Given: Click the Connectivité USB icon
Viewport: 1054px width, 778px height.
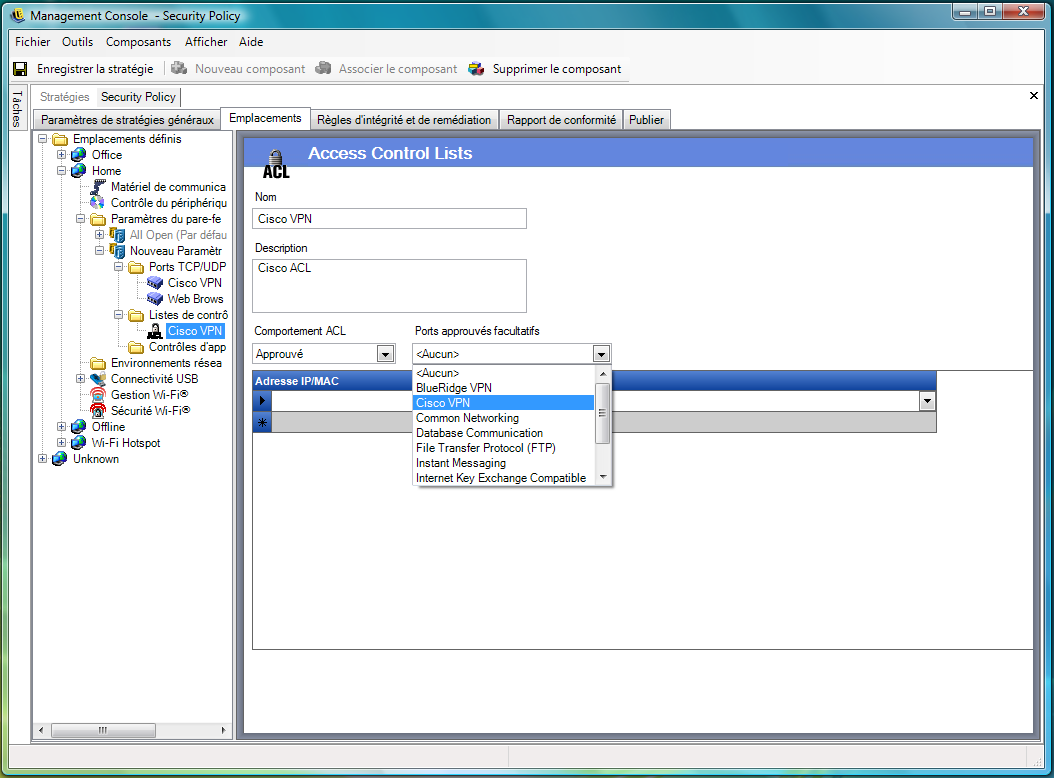Looking at the screenshot, I should [x=98, y=379].
